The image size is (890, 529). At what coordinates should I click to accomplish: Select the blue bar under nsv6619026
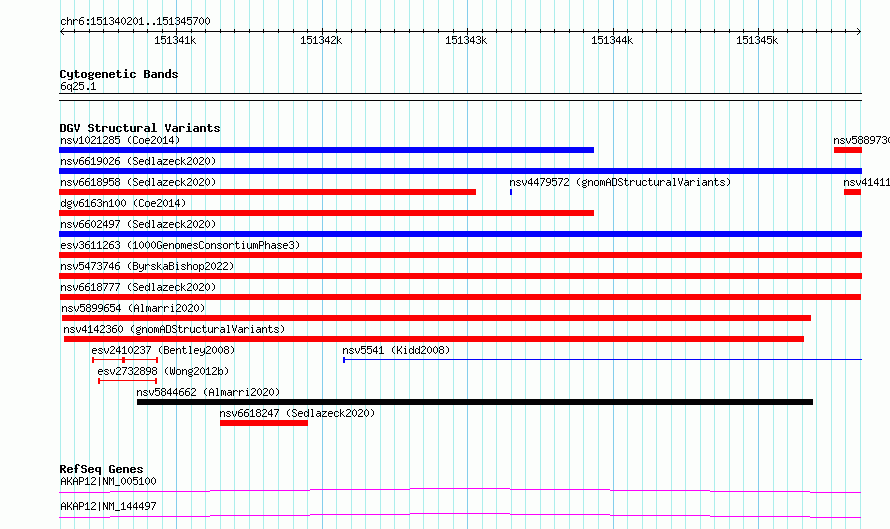coord(460,171)
